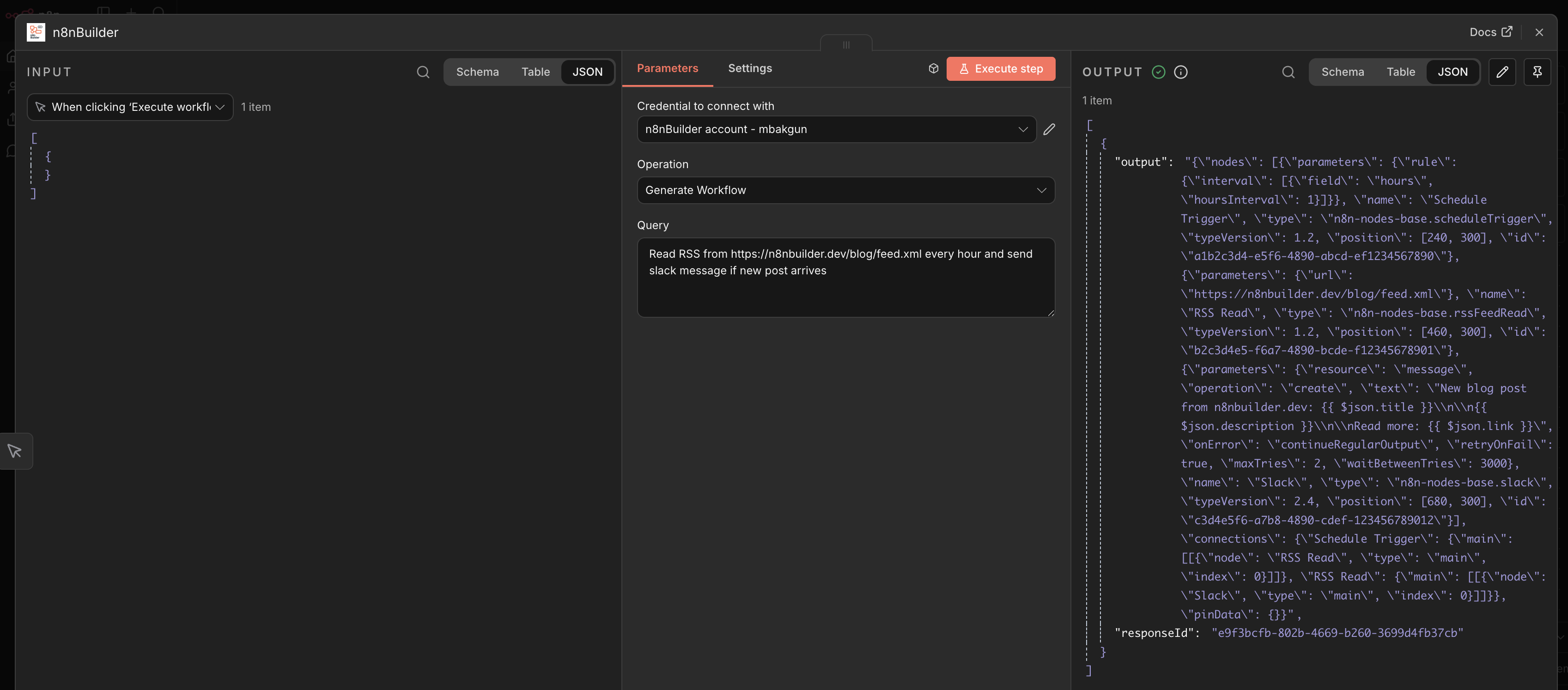Open the Docs link

click(1491, 32)
